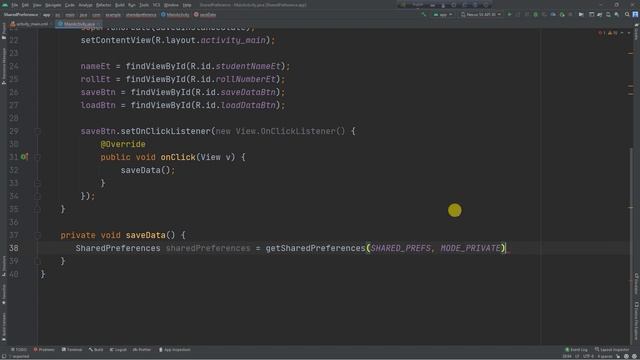640x360 pixels.
Task: Open the app run configuration dropdown
Action: pos(443,15)
